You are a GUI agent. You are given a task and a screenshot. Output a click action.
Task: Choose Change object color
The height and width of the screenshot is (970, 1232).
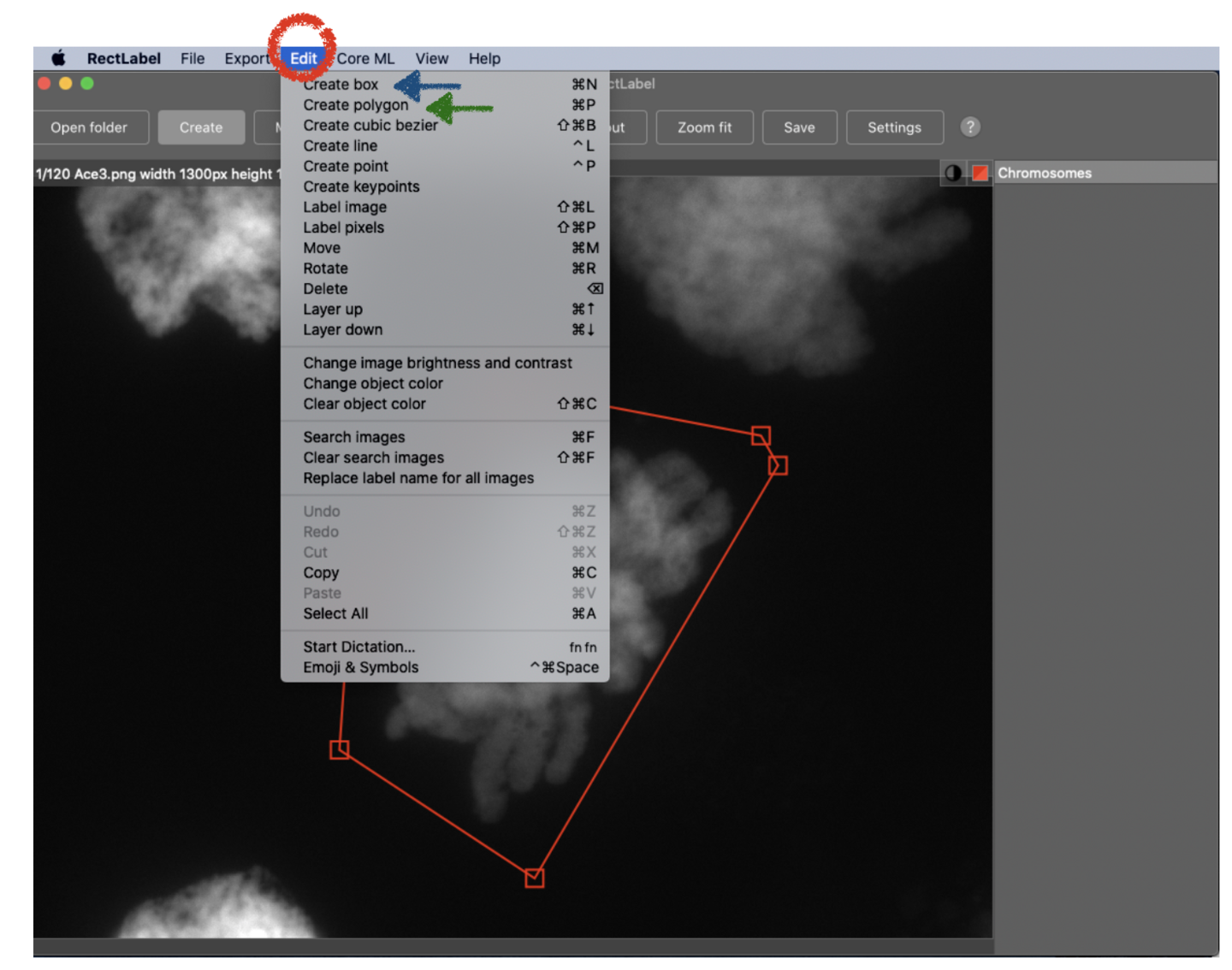pos(373,384)
